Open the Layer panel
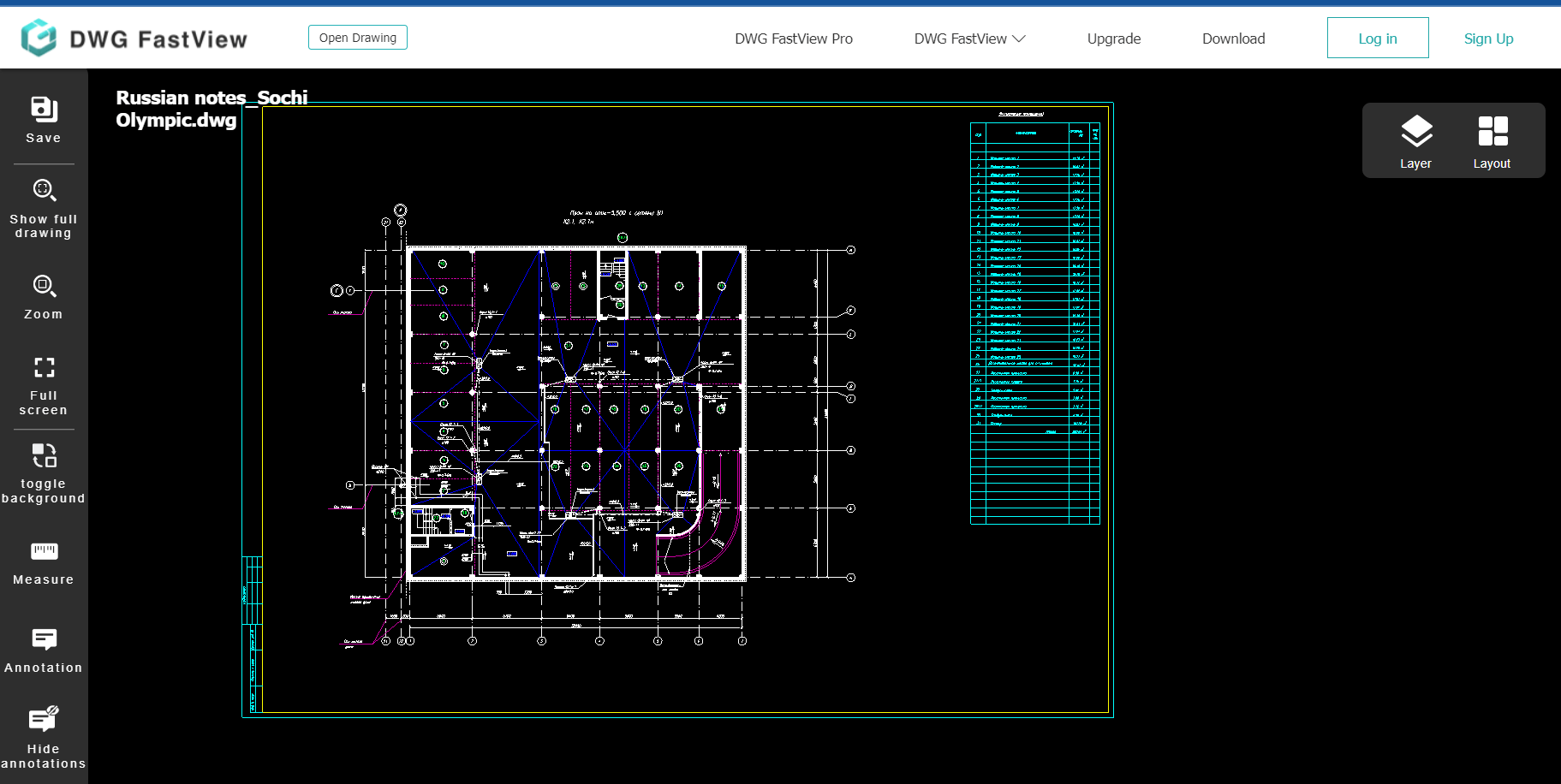This screenshot has width=1561, height=784. (1415, 141)
